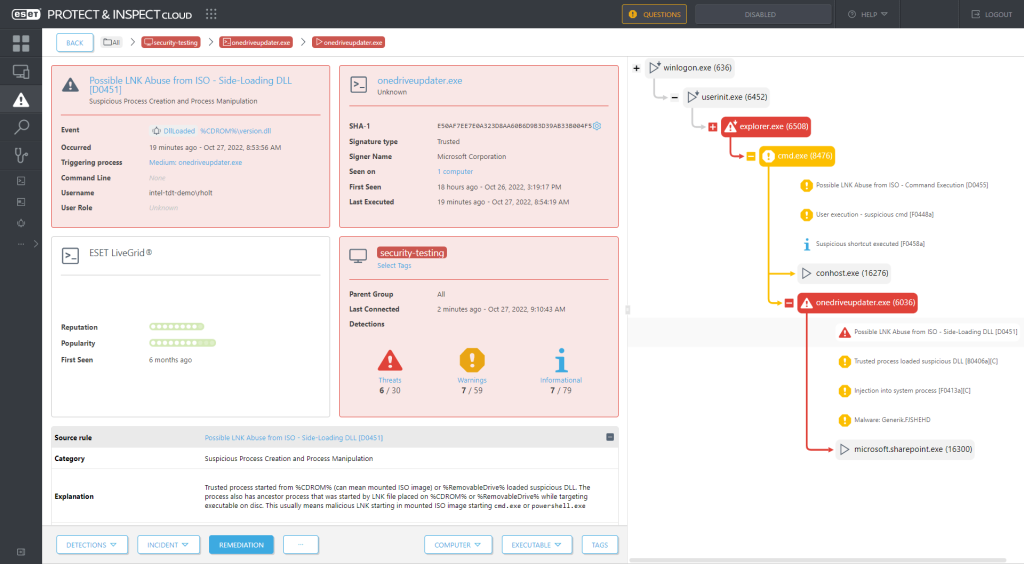Click the All breadcrumb folder

(111, 42)
